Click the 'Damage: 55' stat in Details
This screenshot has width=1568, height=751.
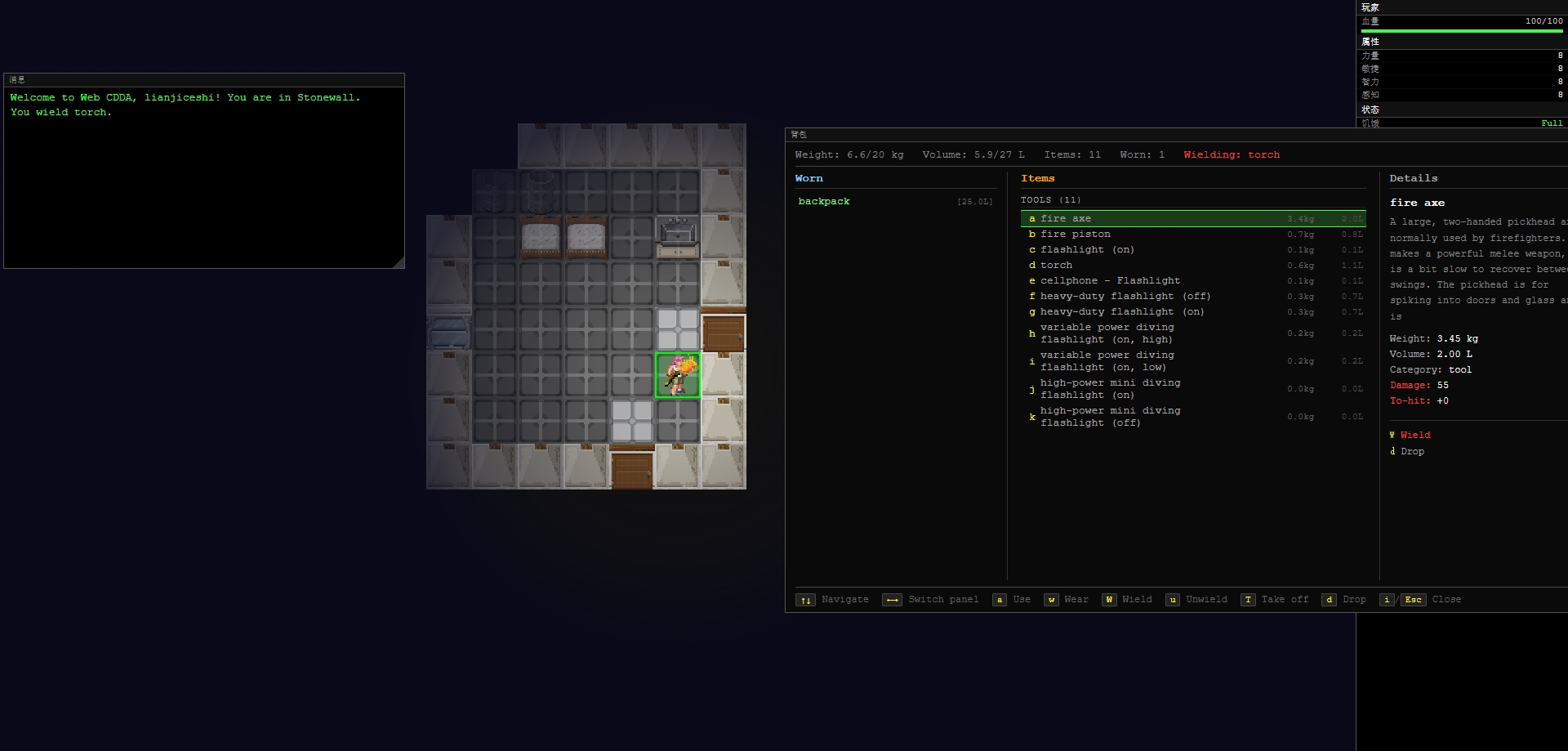click(1419, 386)
